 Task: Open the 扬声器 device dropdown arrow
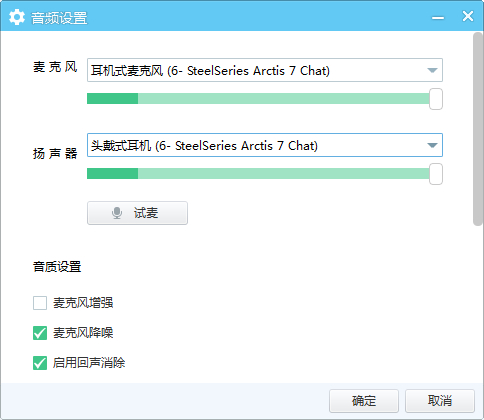point(432,145)
